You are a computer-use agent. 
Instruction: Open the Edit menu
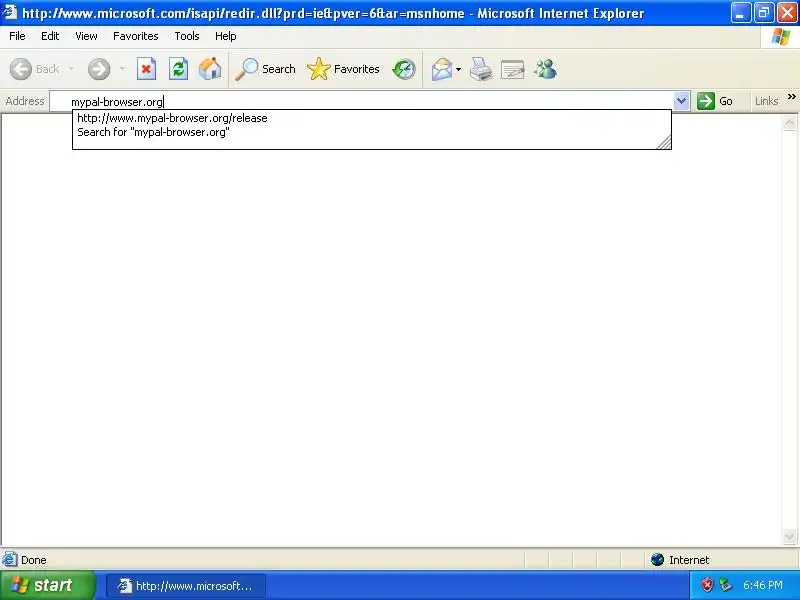(50, 36)
